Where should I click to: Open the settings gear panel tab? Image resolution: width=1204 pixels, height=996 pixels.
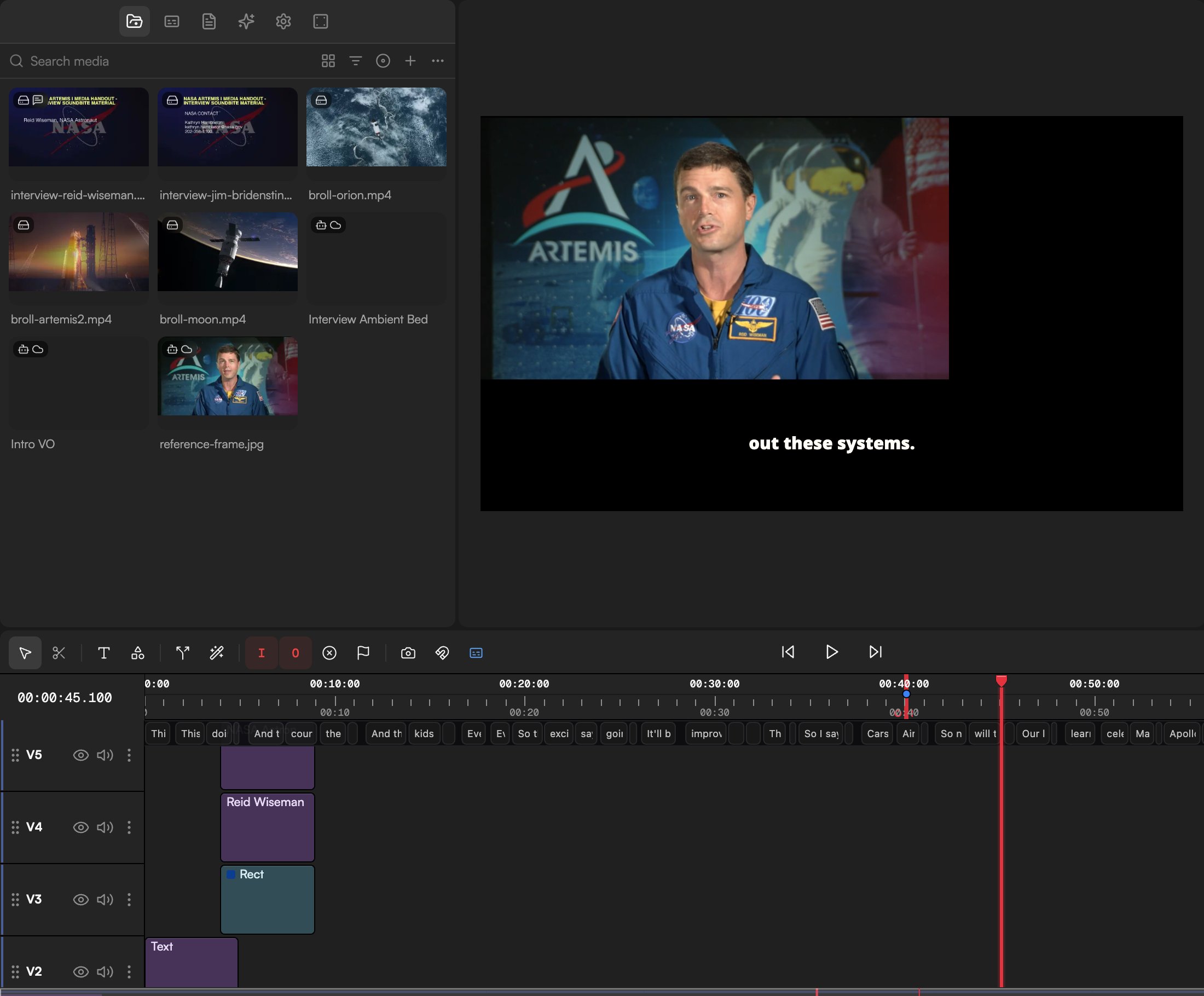pyautogui.click(x=283, y=22)
